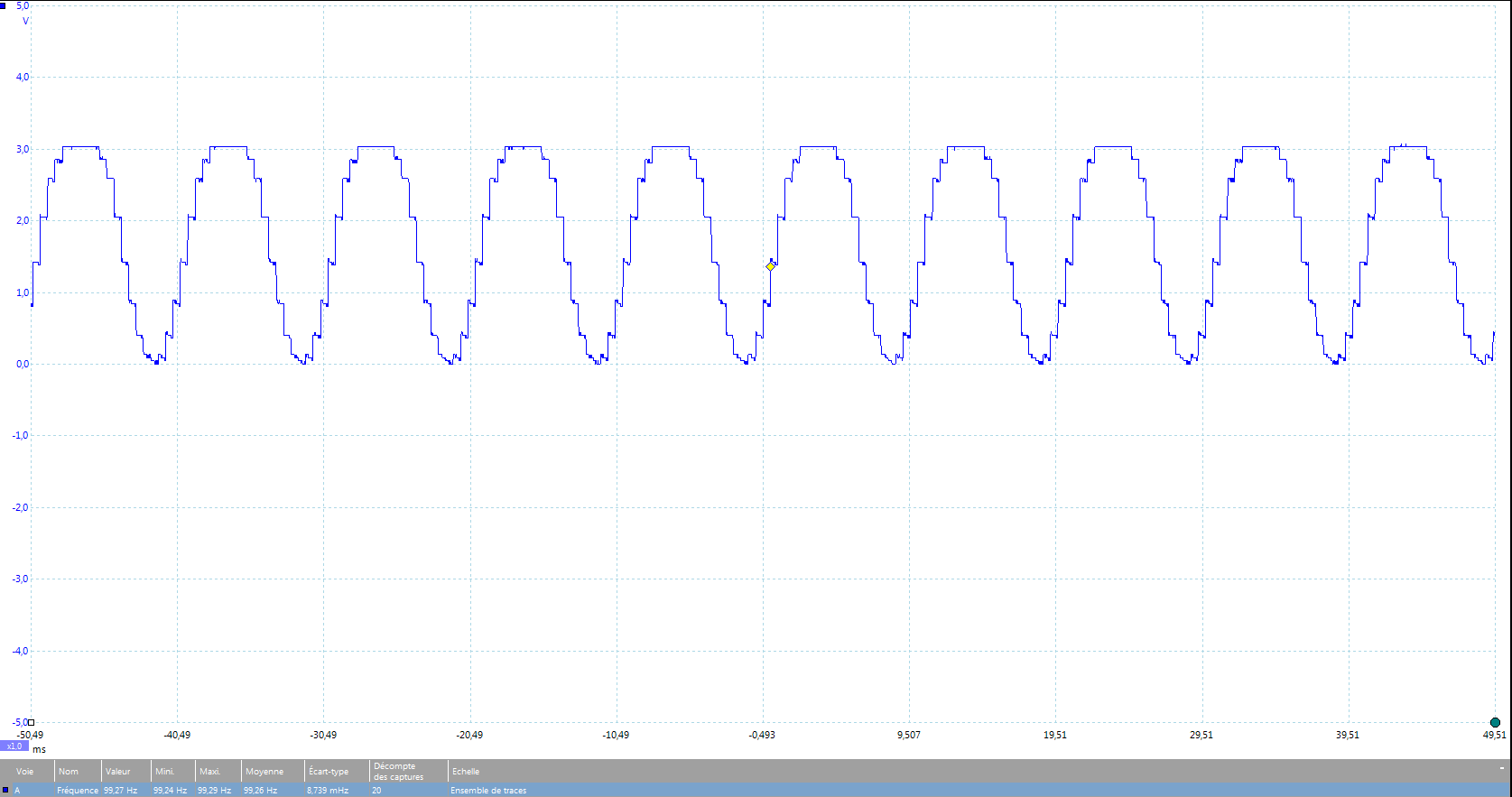Click the teal circle ruler handle
1512x797 pixels.
click(x=1495, y=722)
